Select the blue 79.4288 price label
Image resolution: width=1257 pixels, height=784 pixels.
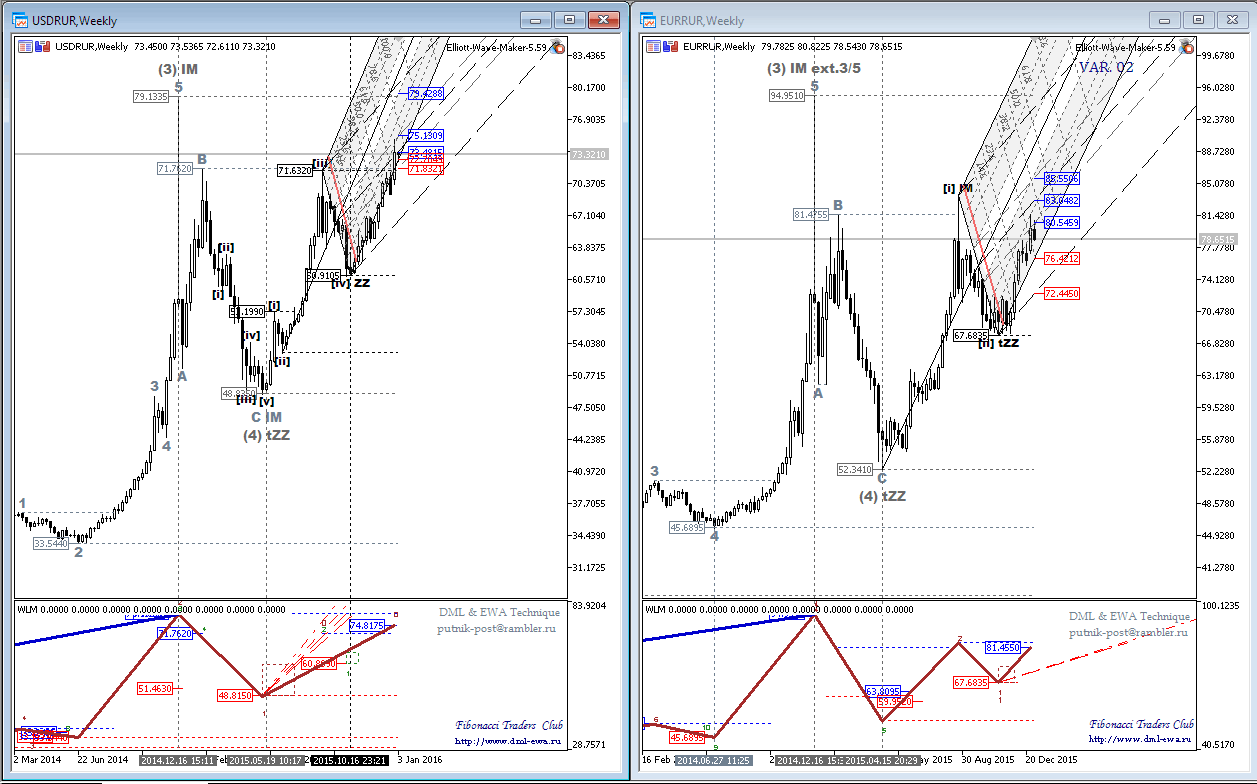[425, 93]
